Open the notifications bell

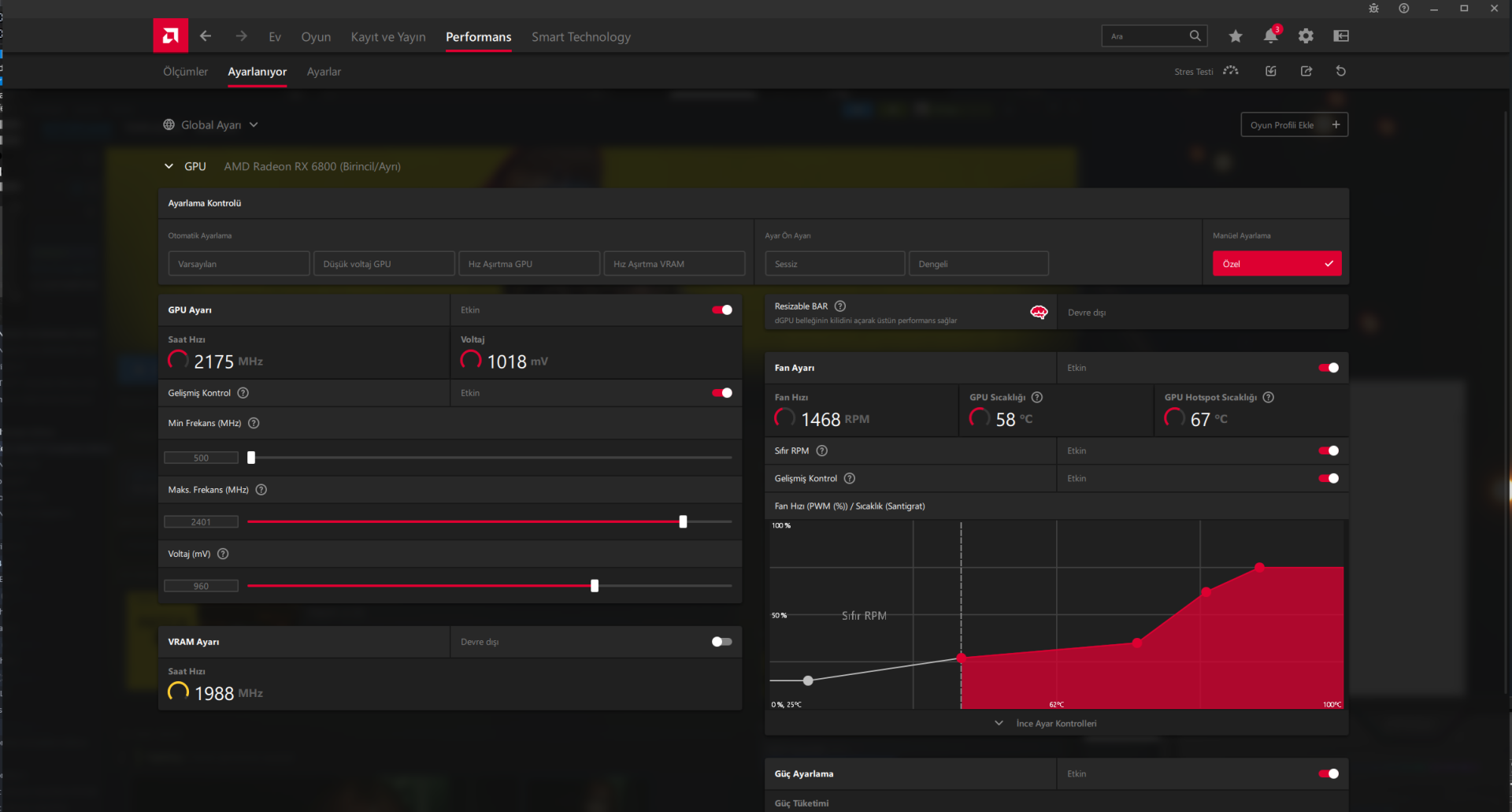(1270, 36)
